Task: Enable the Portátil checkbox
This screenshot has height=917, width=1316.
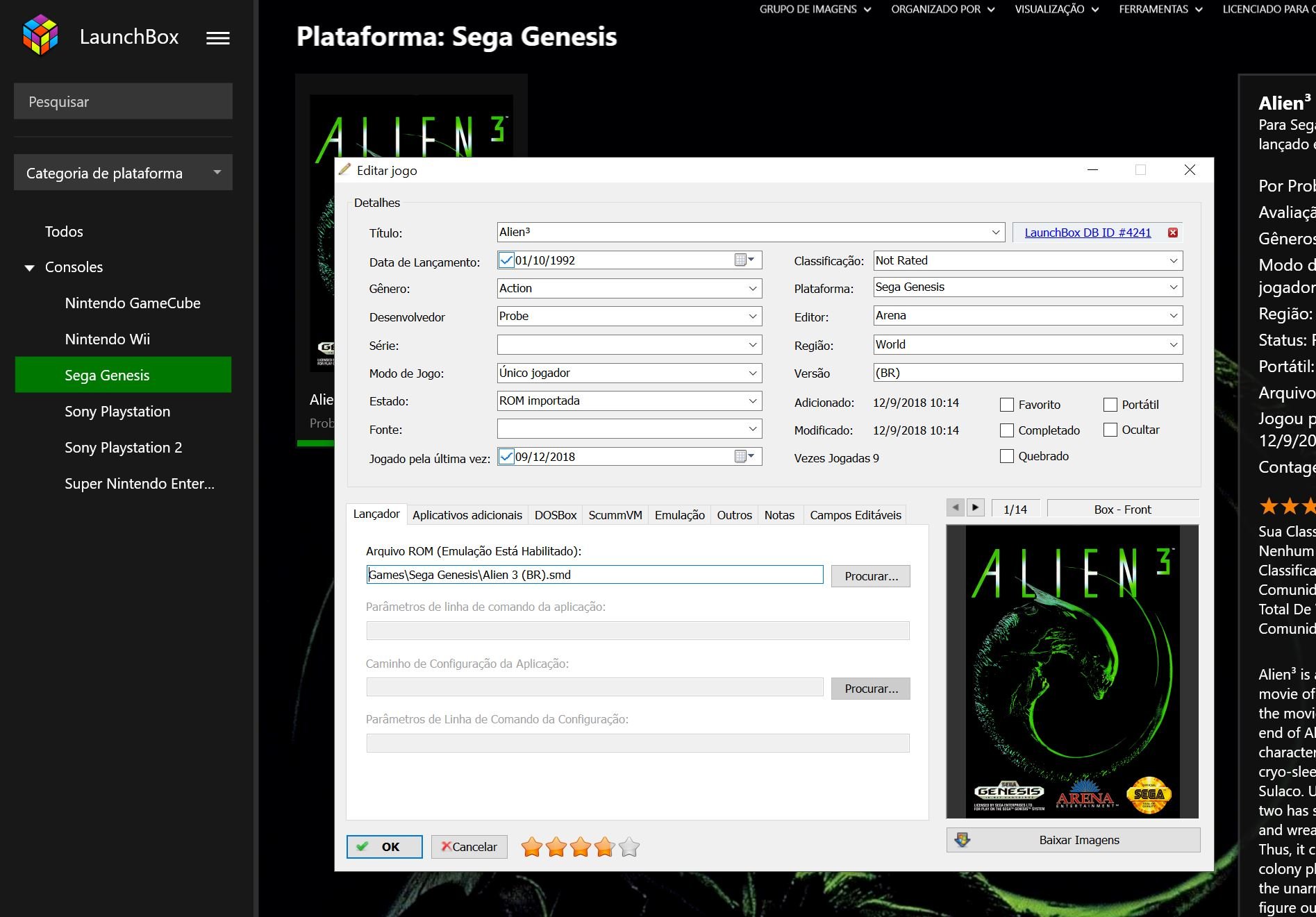Action: click(x=1110, y=405)
